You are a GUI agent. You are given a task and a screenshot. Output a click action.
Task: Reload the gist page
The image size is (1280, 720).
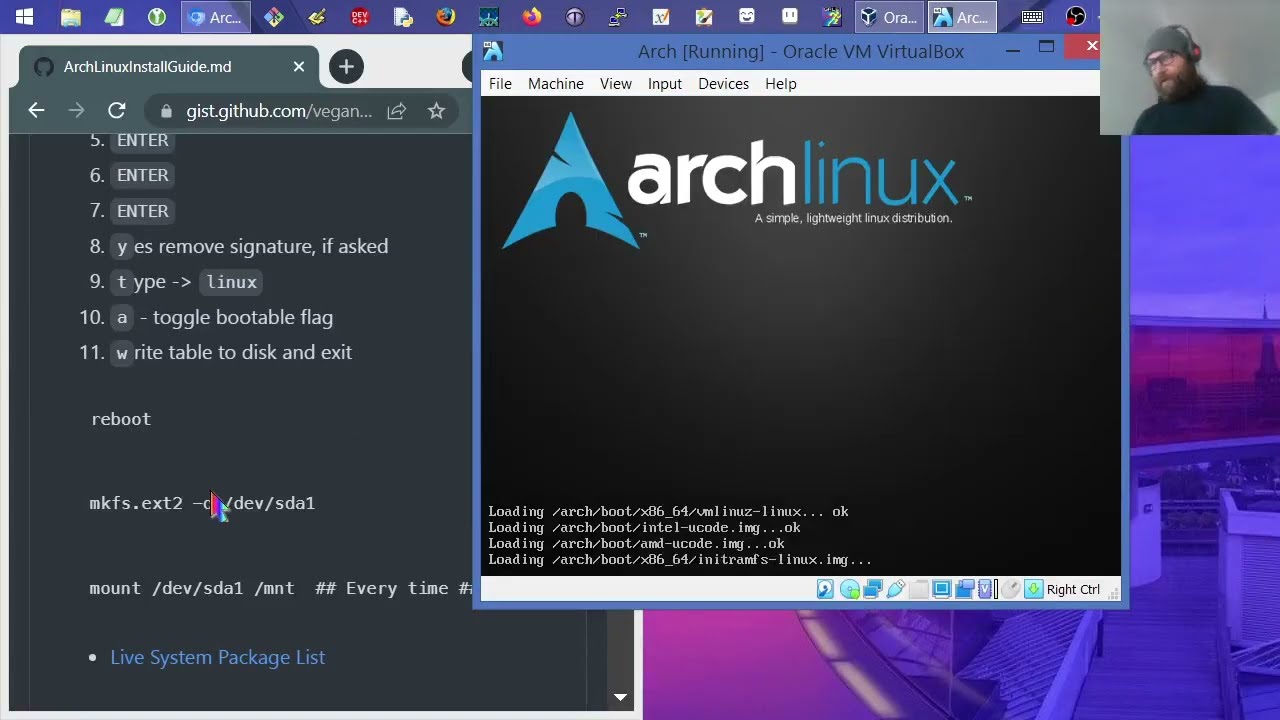point(117,111)
